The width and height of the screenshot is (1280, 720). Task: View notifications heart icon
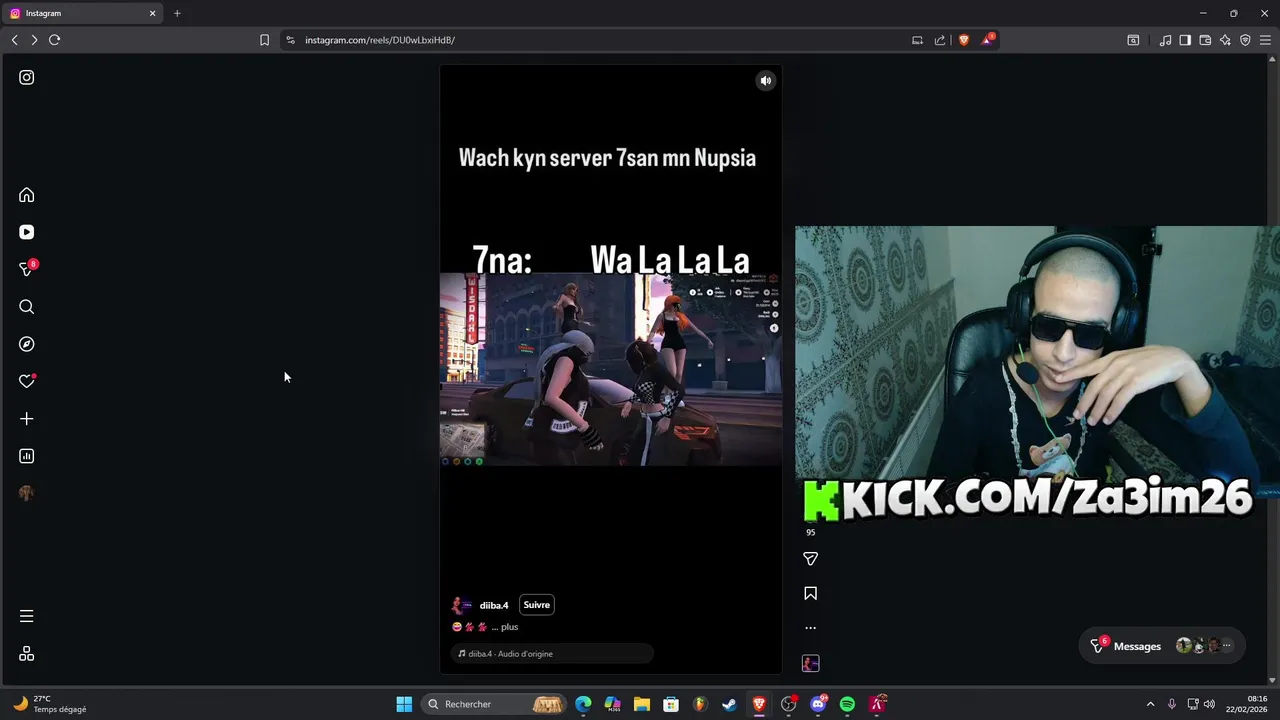click(27, 381)
